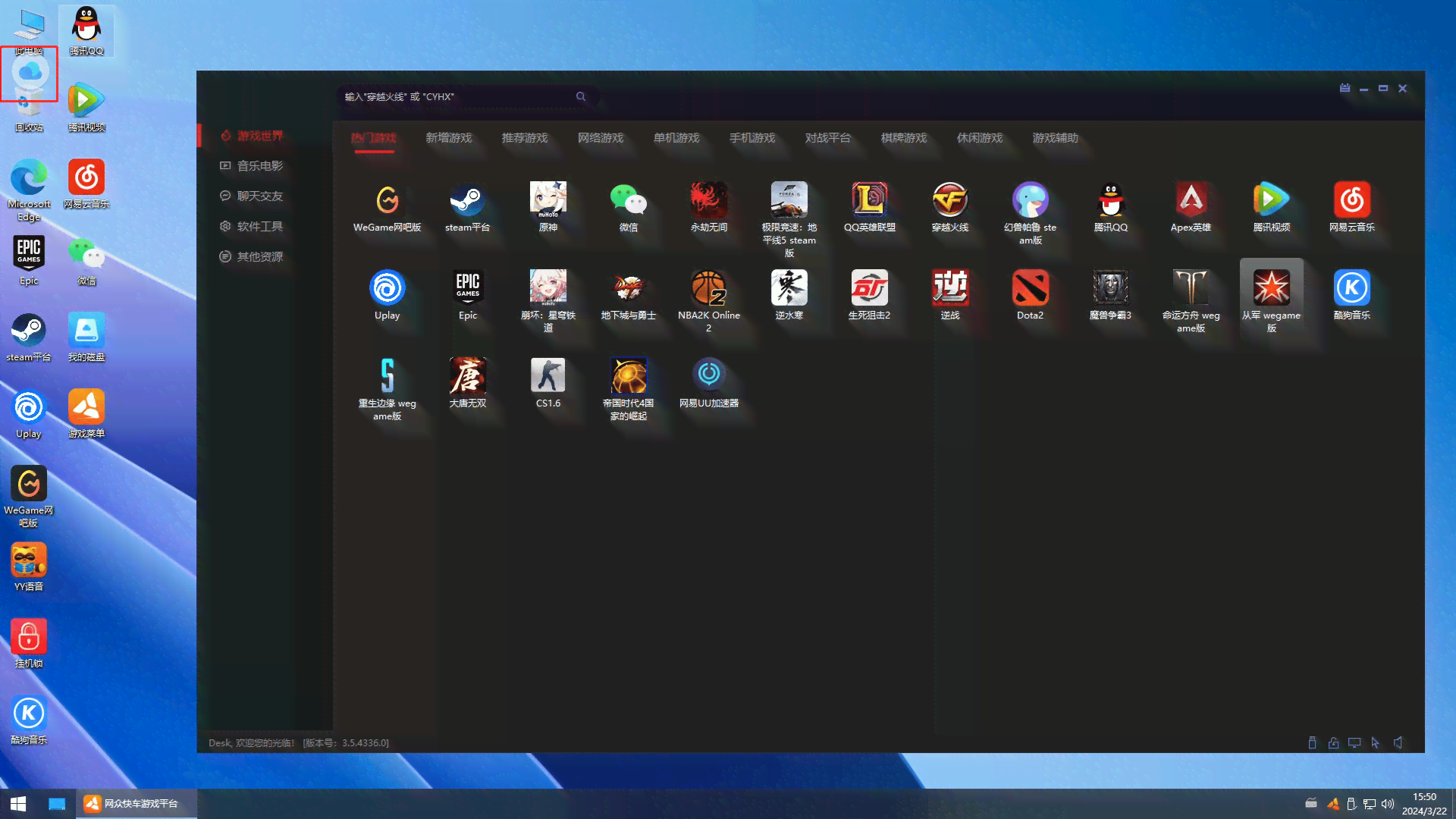Launch 永劫无间 game
1456x819 pixels.
coord(709,207)
